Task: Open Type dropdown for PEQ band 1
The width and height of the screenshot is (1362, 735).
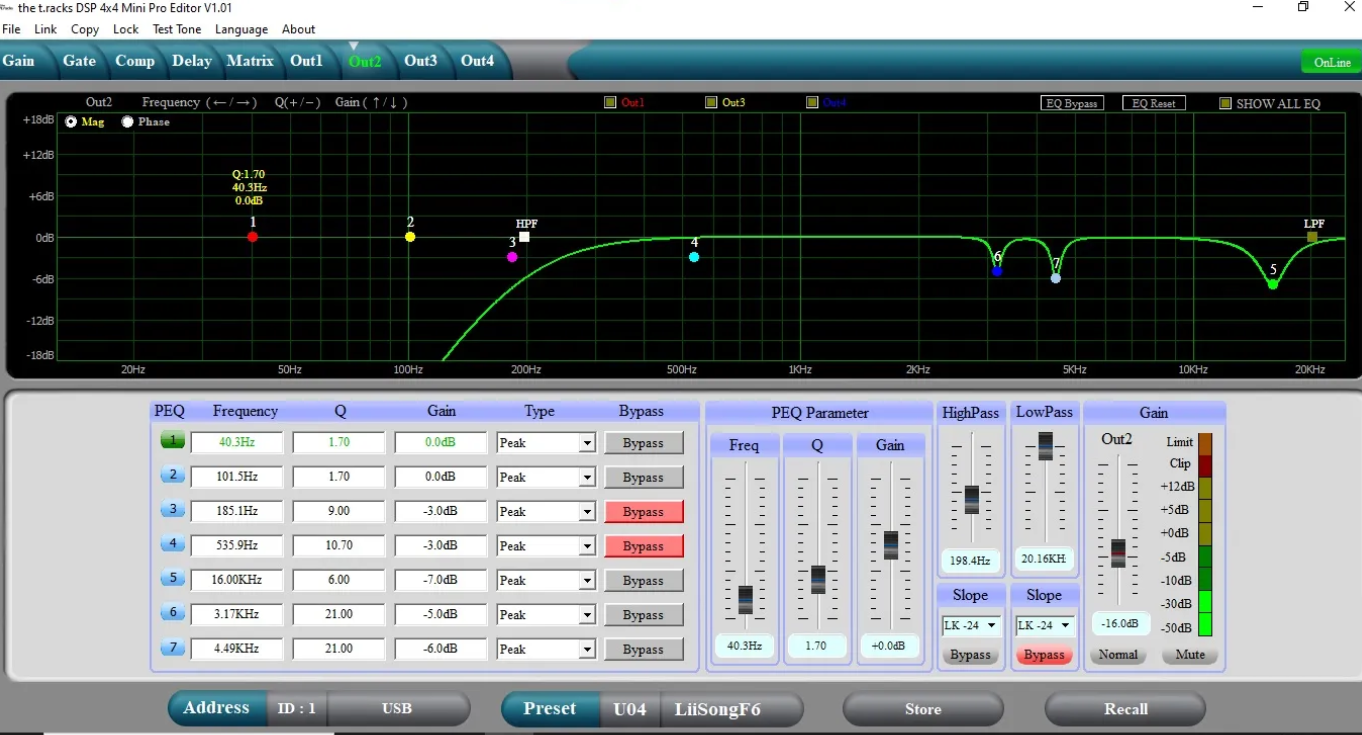Action: coord(587,443)
